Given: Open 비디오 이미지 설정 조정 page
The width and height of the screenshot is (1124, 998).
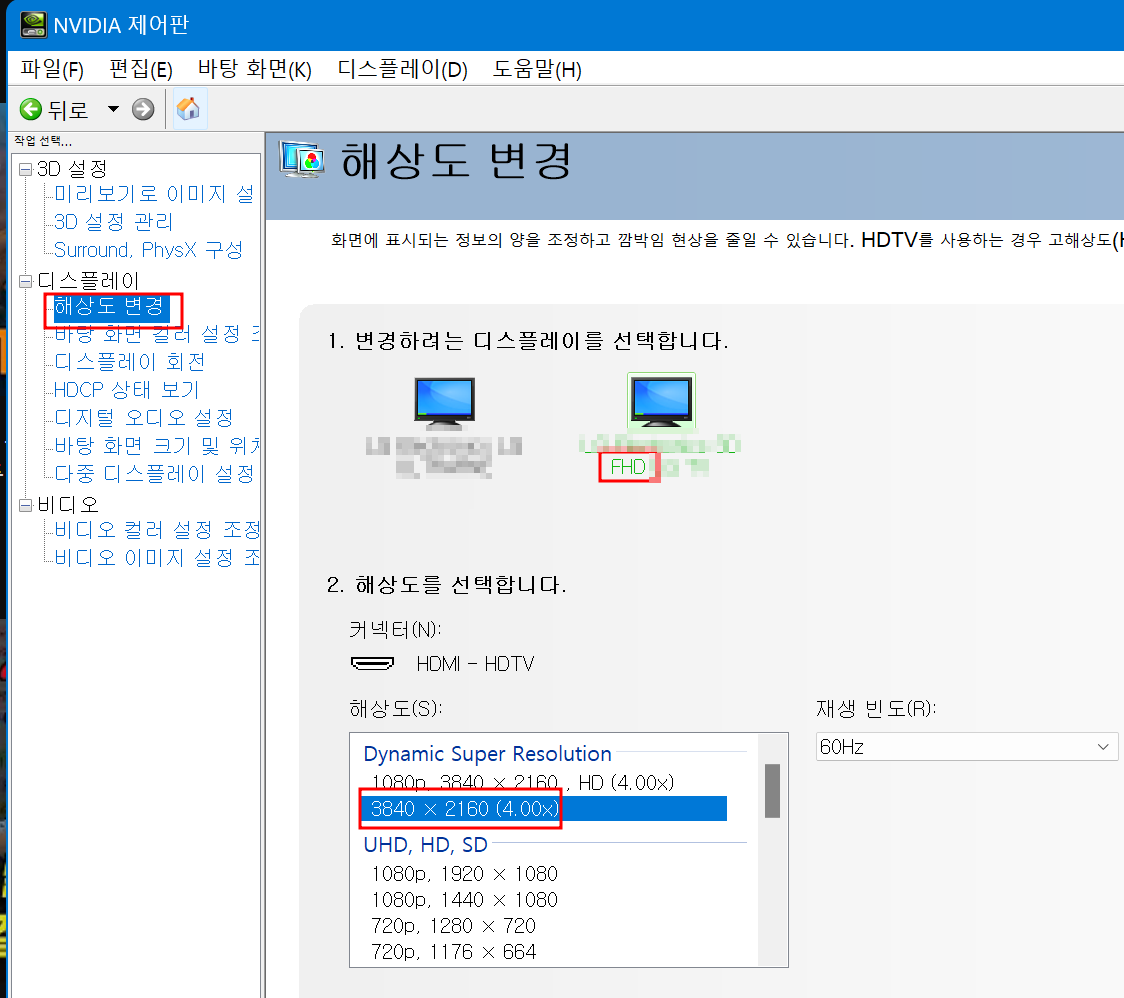Looking at the screenshot, I should [157, 558].
